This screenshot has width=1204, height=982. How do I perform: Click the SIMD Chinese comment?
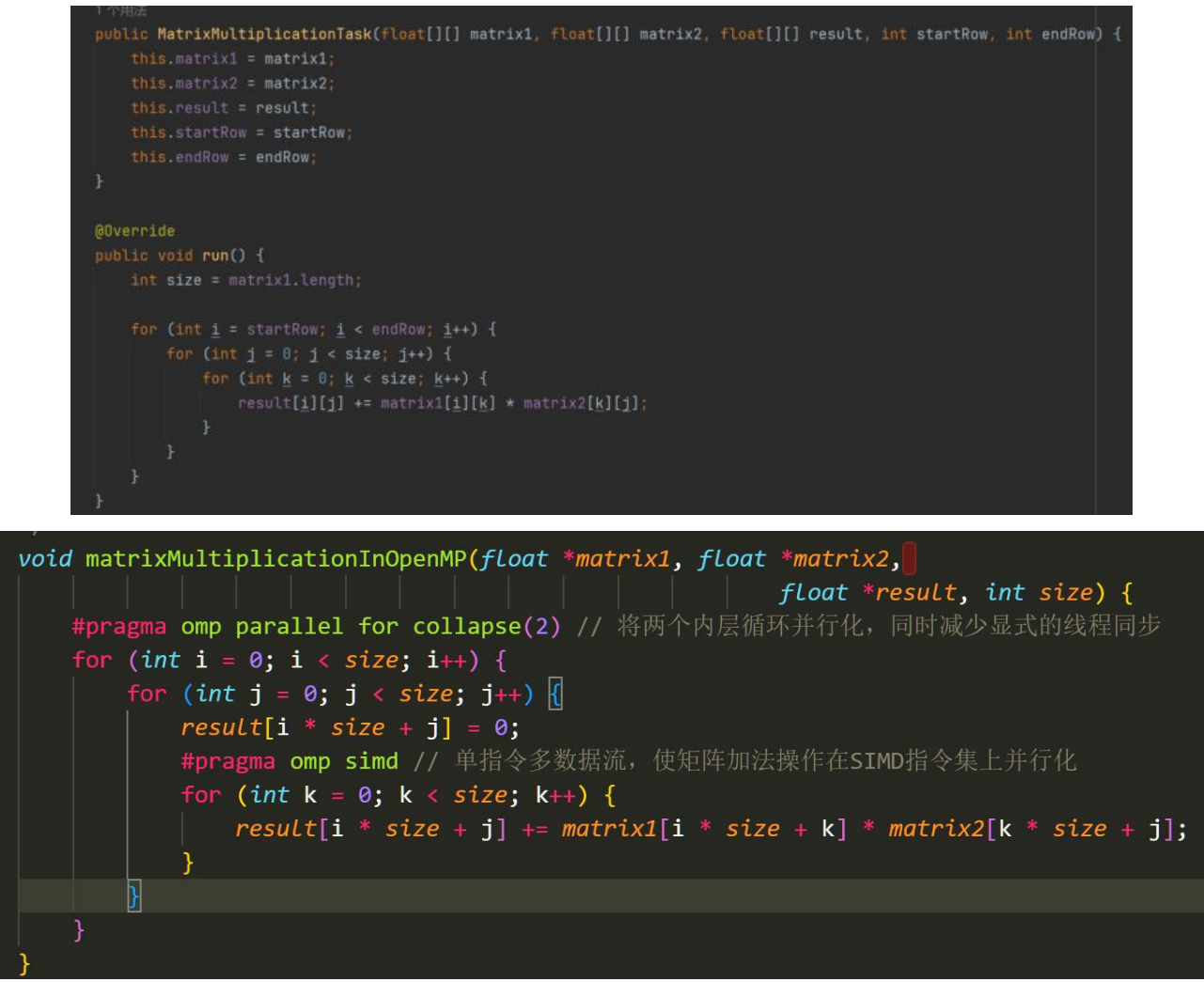click(x=745, y=761)
